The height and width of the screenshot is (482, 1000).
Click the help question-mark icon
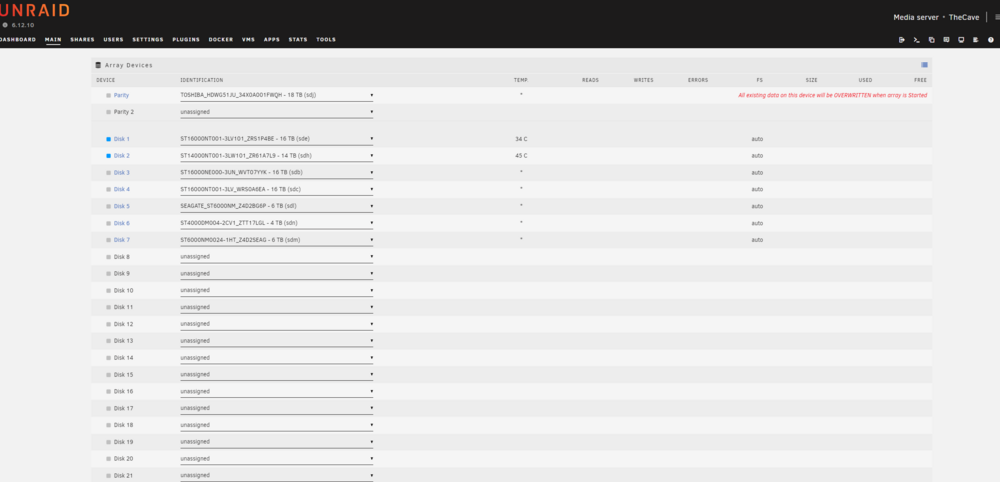click(991, 40)
